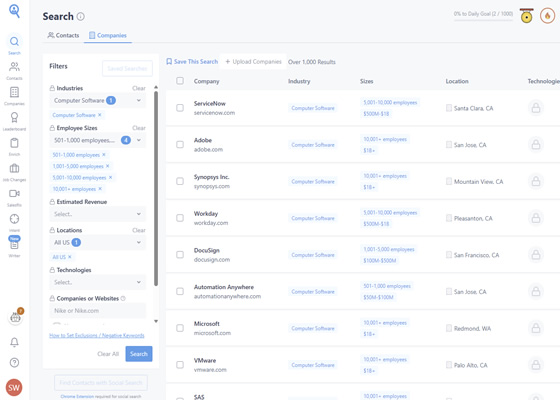Screen dimensions: 560x400
Task: Sort by the Location column header
Action: 457,81
